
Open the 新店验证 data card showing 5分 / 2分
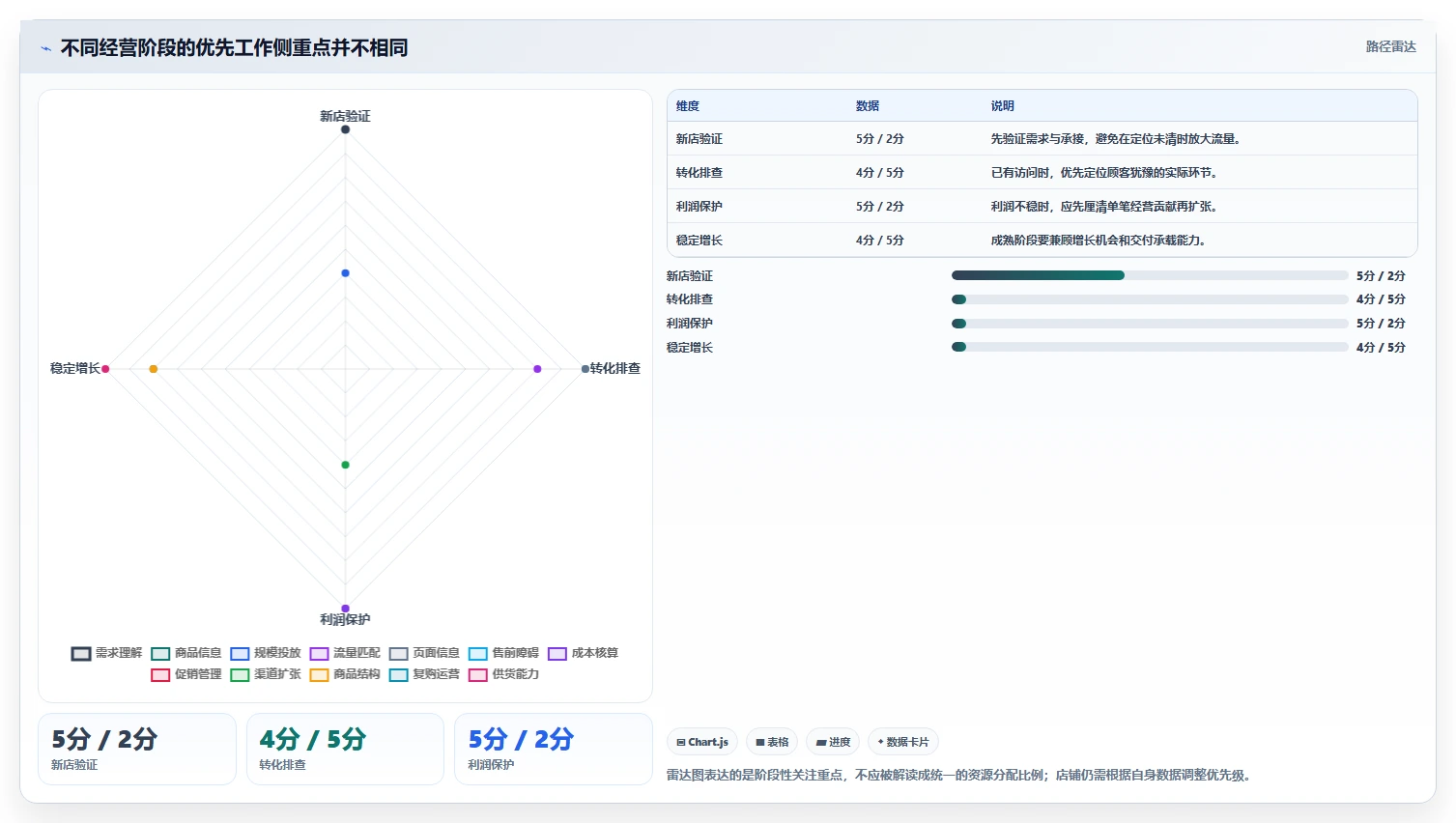(x=137, y=749)
